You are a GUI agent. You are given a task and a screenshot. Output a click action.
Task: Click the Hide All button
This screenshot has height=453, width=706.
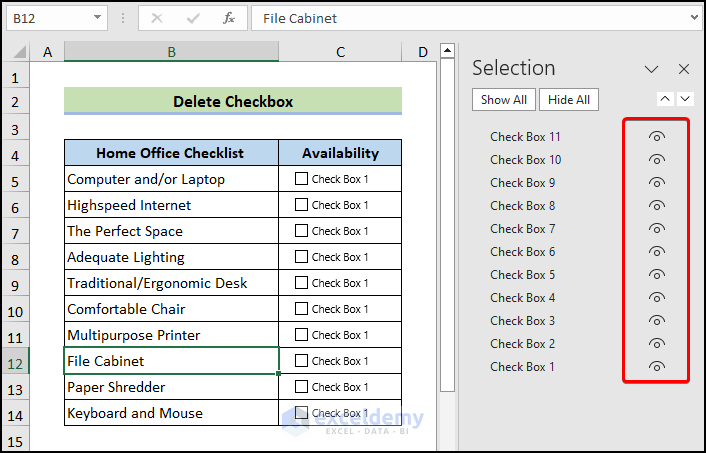(x=569, y=99)
